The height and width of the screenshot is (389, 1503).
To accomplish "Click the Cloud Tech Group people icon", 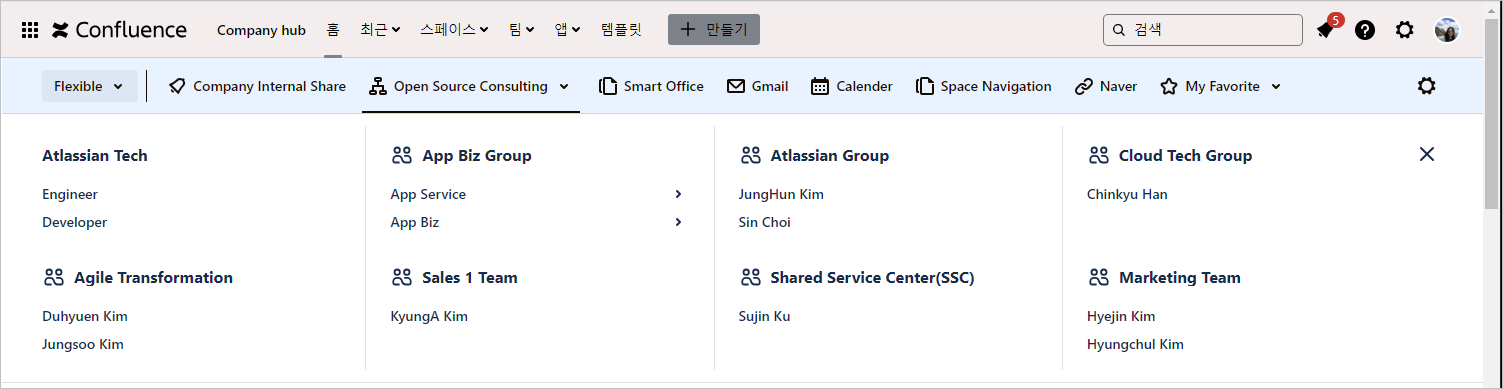I will 1099,155.
